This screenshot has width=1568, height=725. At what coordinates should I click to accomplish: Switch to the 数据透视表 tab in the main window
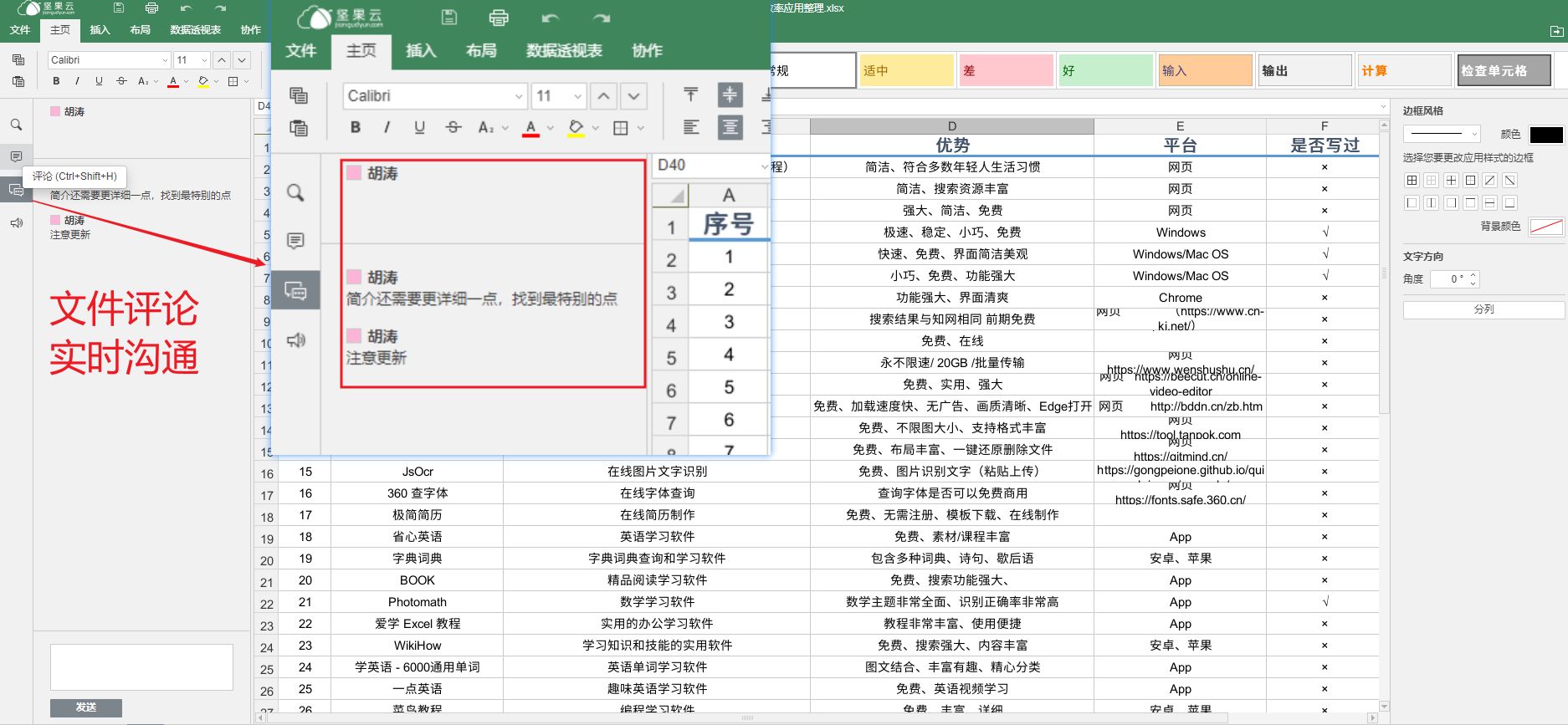[x=195, y=30]
